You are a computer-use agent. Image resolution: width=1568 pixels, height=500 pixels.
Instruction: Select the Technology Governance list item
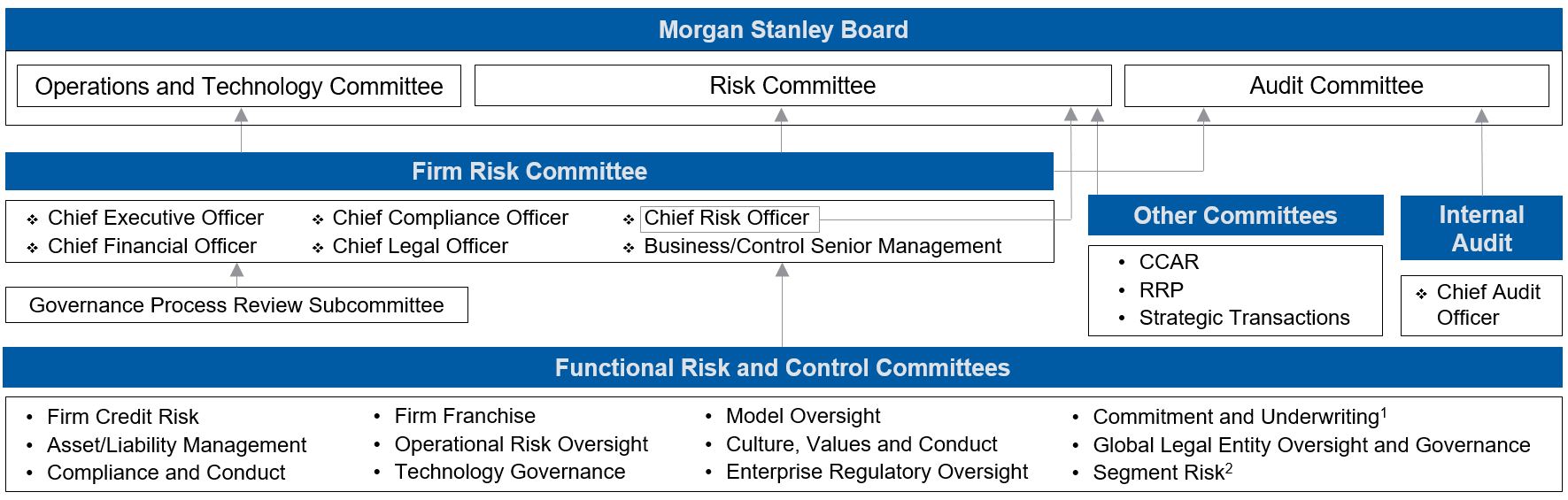[x=510, y=472]
